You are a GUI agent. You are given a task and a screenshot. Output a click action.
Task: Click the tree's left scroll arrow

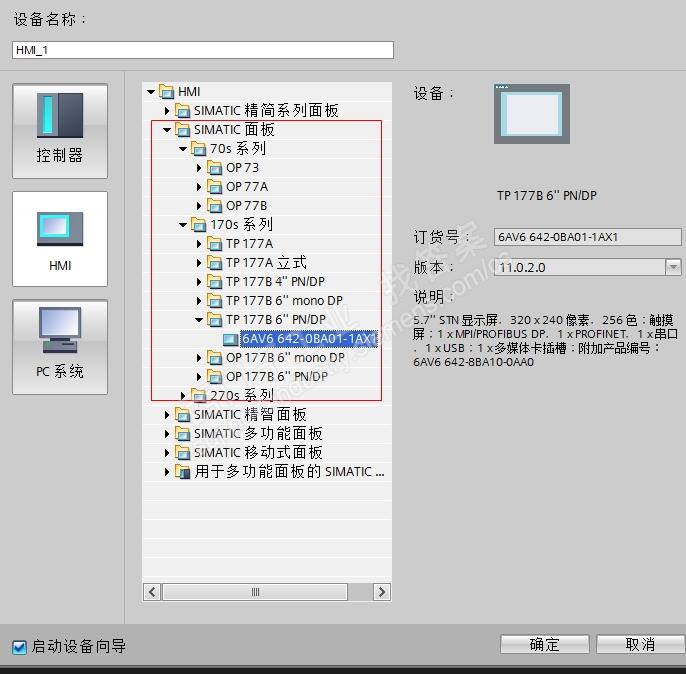152,592
